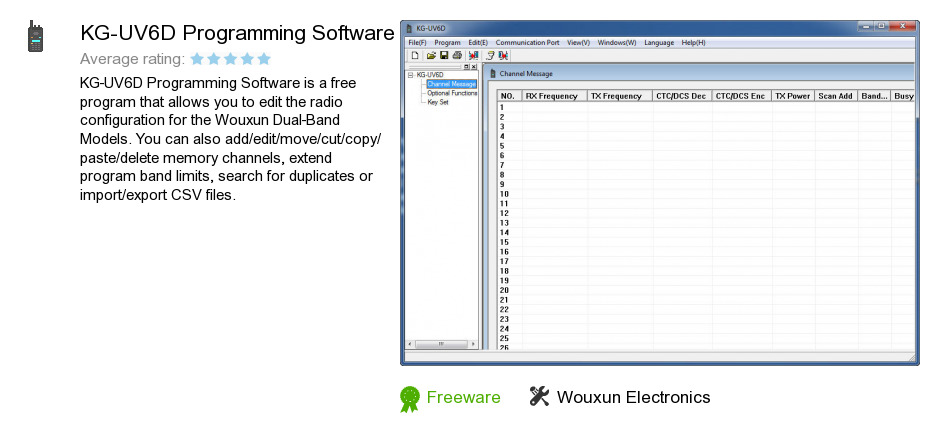Click the KG-UV6D title bar radio icon

pos(409,29)
